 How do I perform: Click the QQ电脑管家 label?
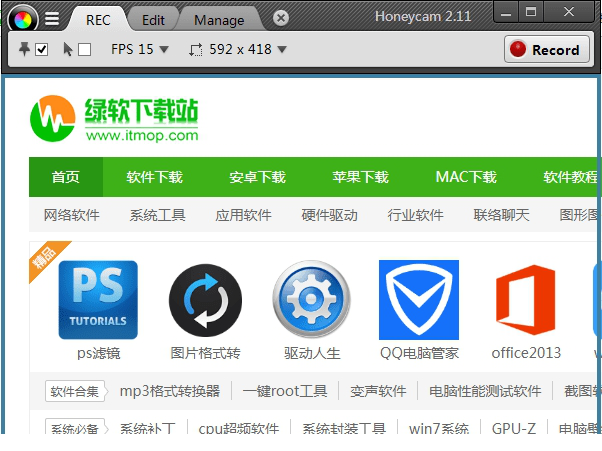(x=419, y=353)
